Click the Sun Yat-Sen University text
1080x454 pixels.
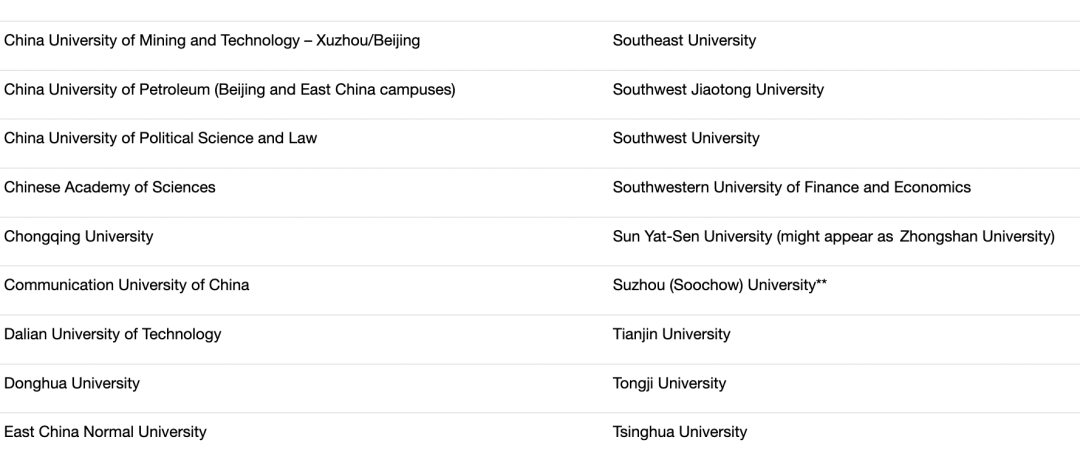(x=692, y=236)
